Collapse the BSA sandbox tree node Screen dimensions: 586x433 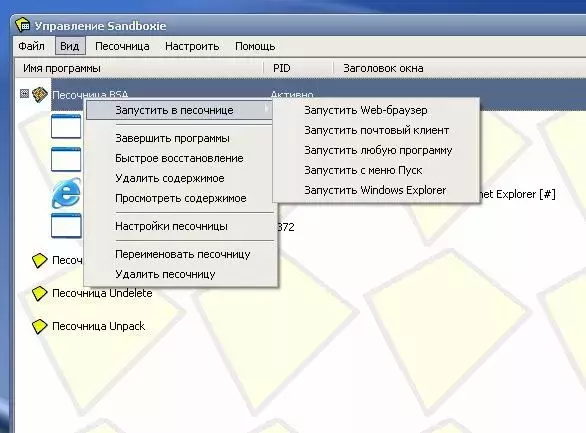(24, 93)
